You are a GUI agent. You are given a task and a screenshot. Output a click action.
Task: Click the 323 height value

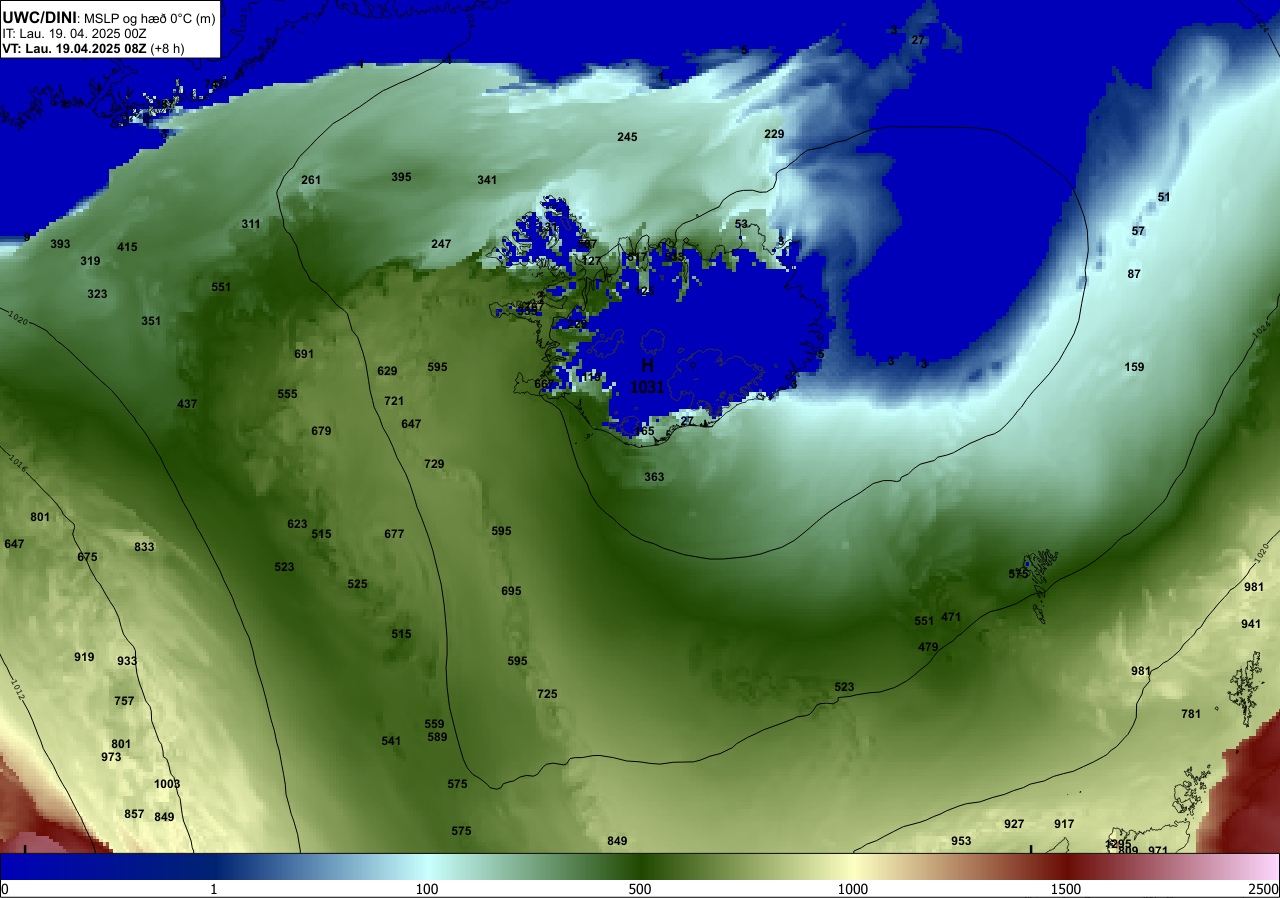97,294
